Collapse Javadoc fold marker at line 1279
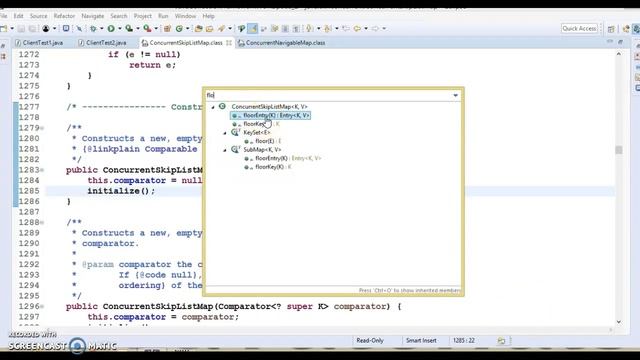This screenshot has width=640, height=360. click(x=42, y=128)
